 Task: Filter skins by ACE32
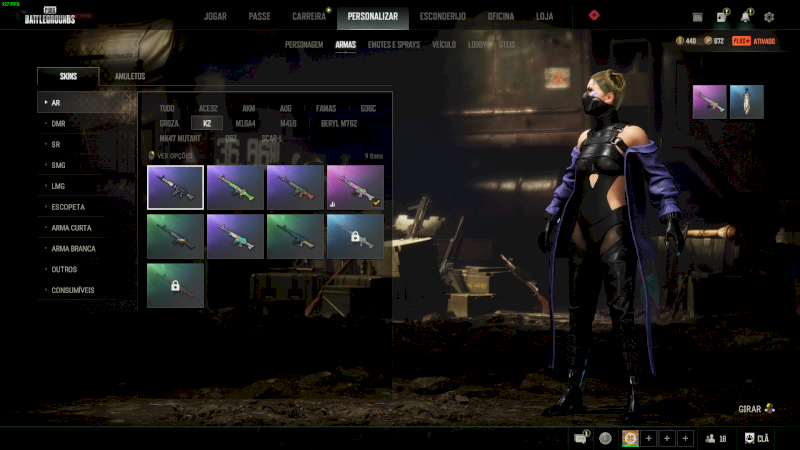click(208, 108)
